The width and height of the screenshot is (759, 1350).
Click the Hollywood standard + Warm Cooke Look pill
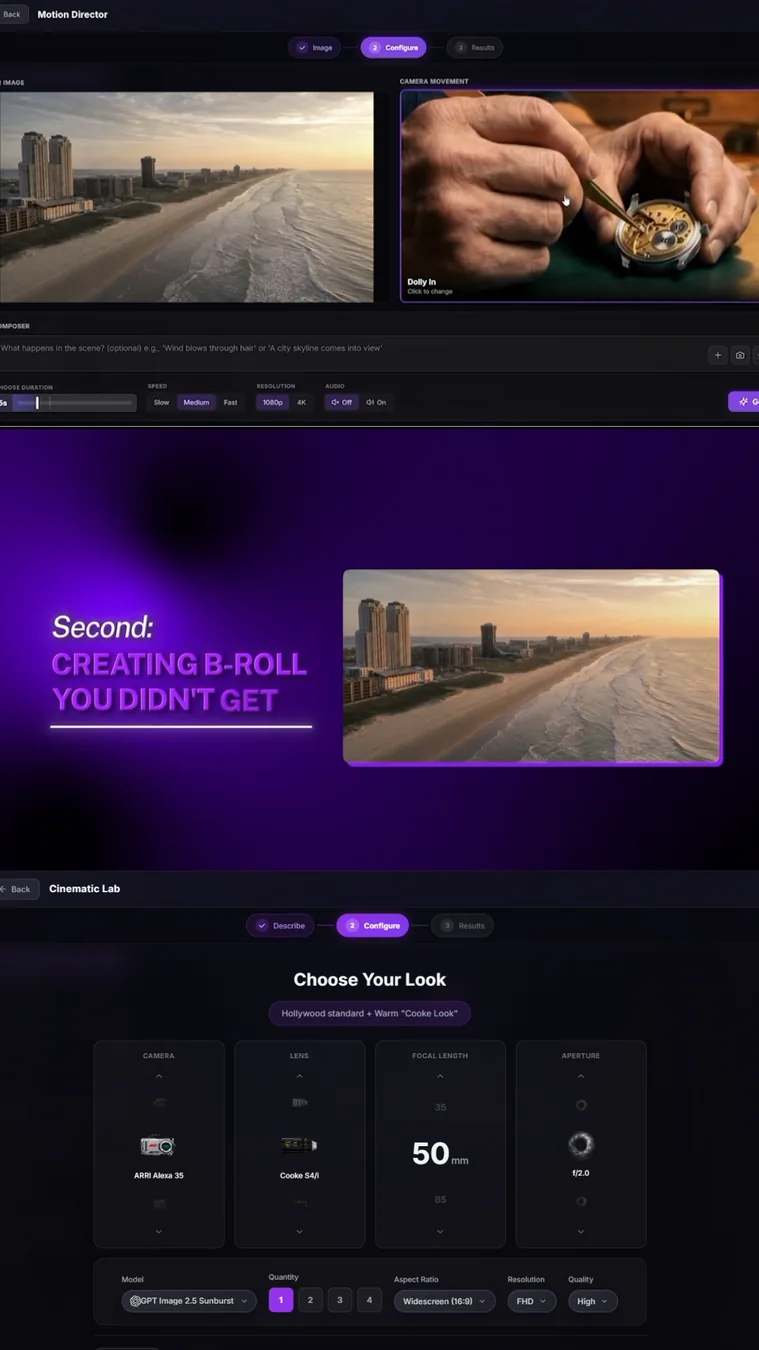369,1013
